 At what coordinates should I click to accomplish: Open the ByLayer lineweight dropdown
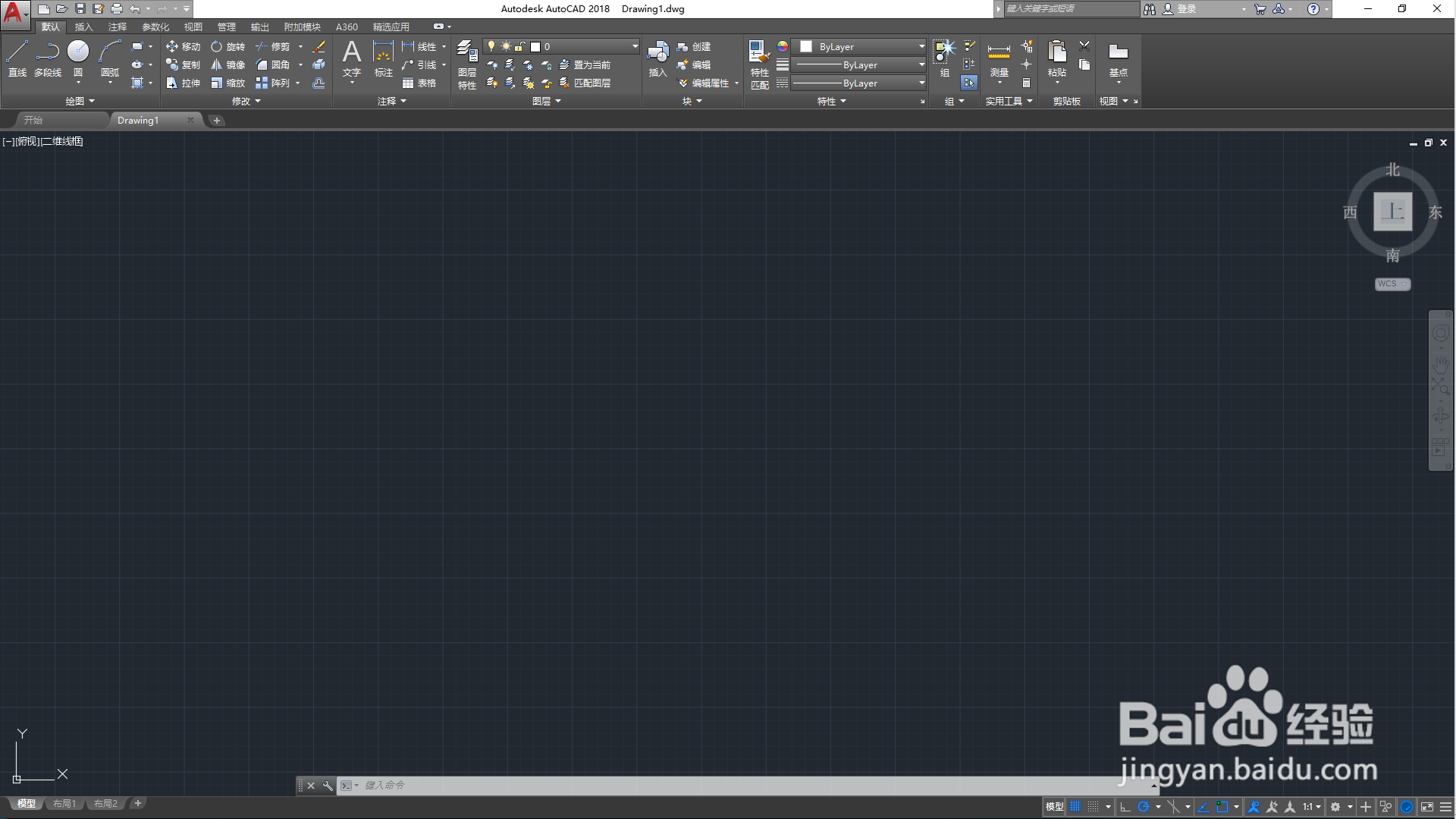tap(859, 64)
